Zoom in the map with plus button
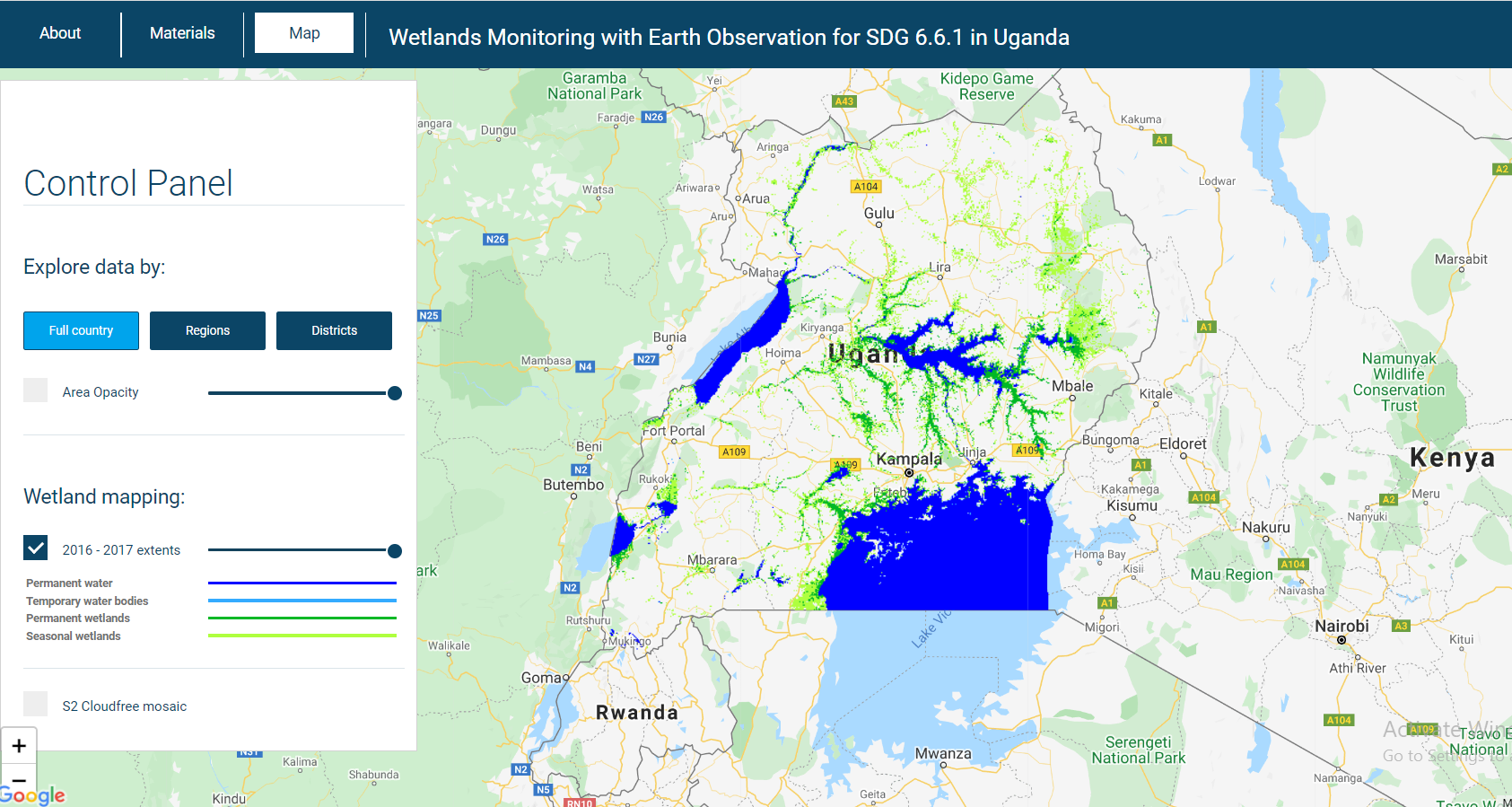The image size is (1512, 807). 19,746
